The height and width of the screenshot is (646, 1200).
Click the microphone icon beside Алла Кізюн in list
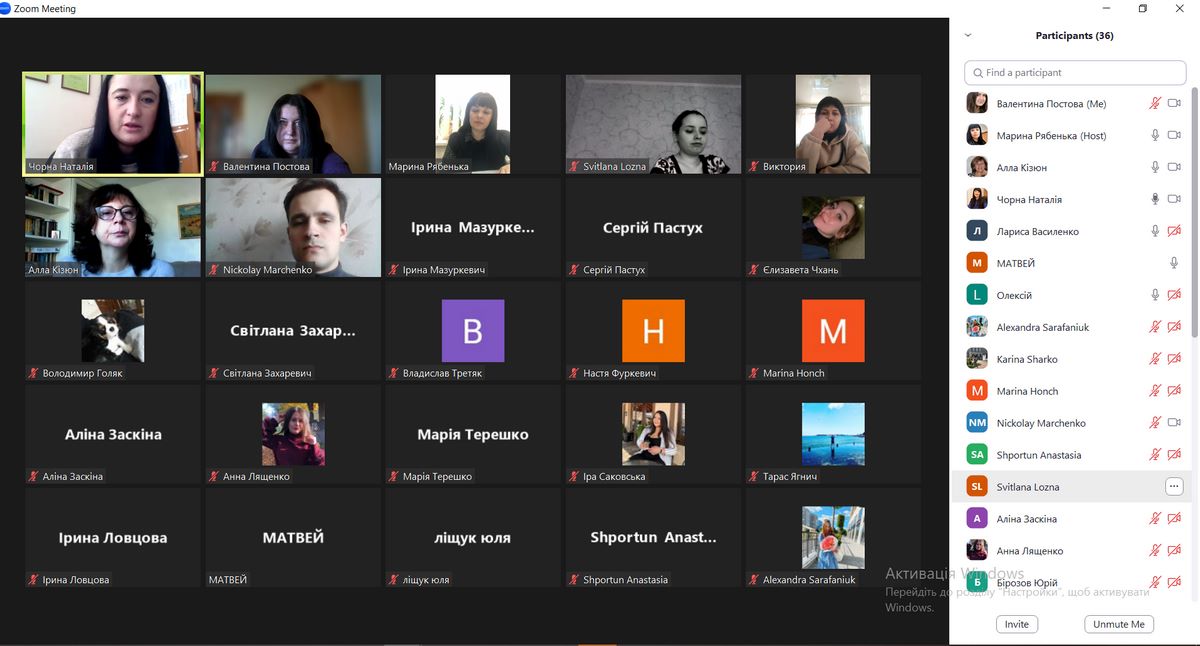coord(1155,167)
